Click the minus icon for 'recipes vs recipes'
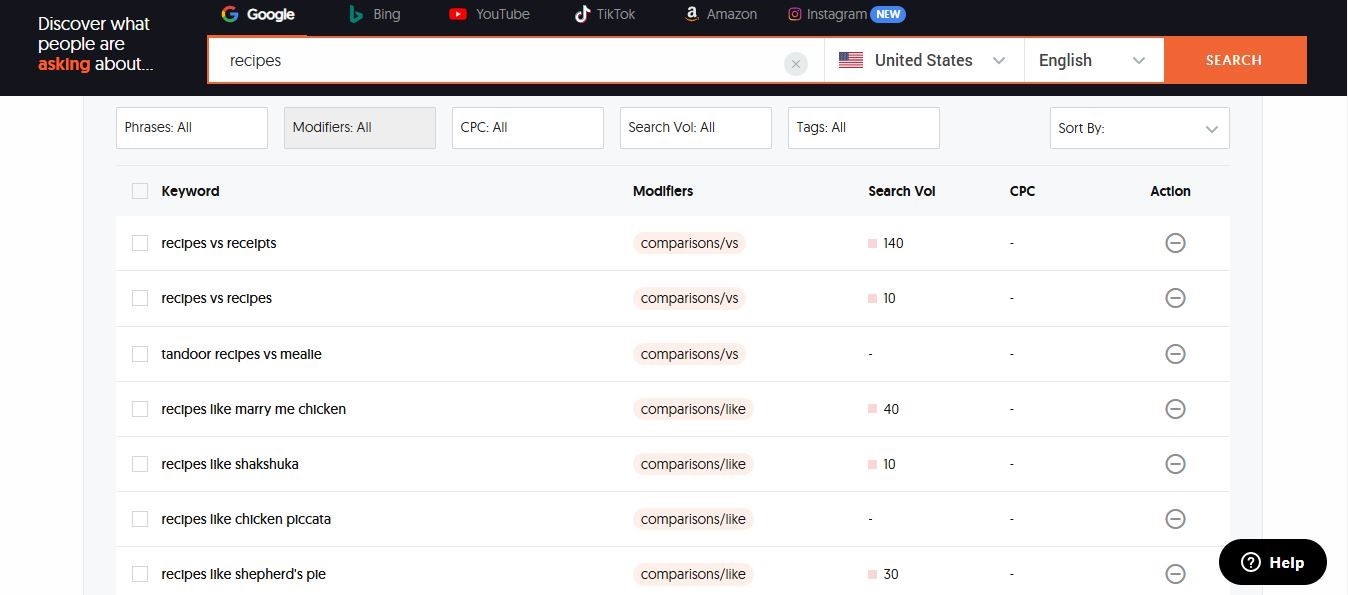 coord(1175,298)
